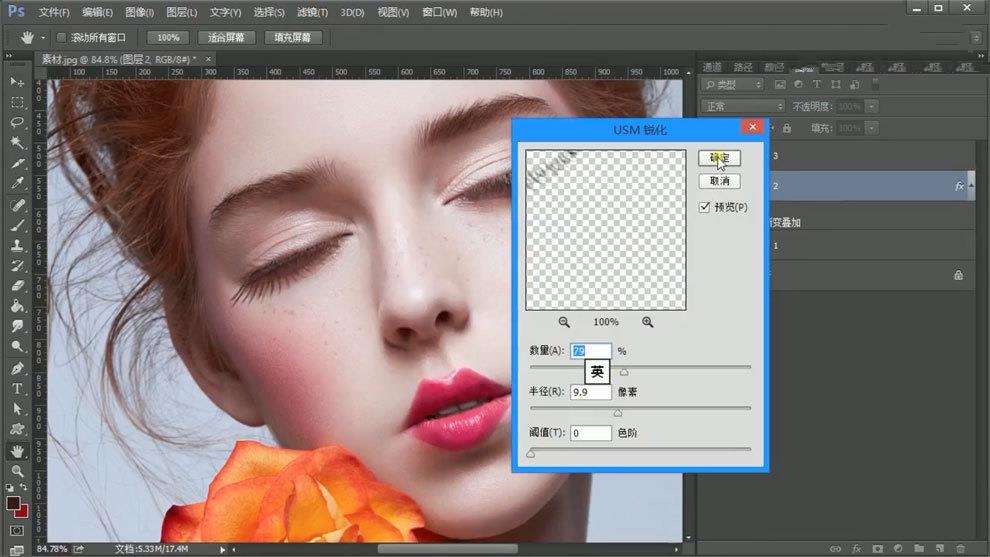Open the 正常 blend mode dropdown
The width and height of the screenshot is (990, 557).
click(743, 106)
